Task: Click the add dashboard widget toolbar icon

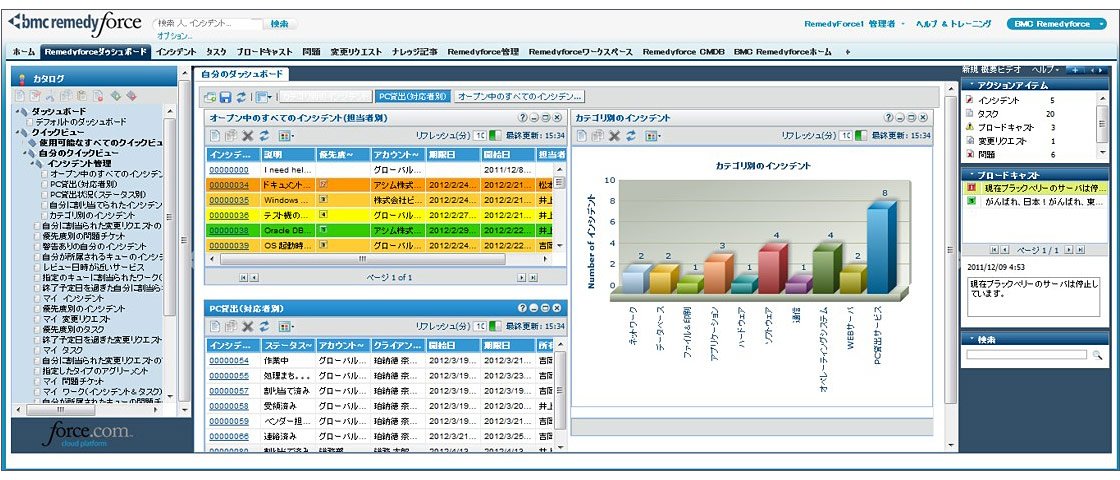Action: point(210,96)
